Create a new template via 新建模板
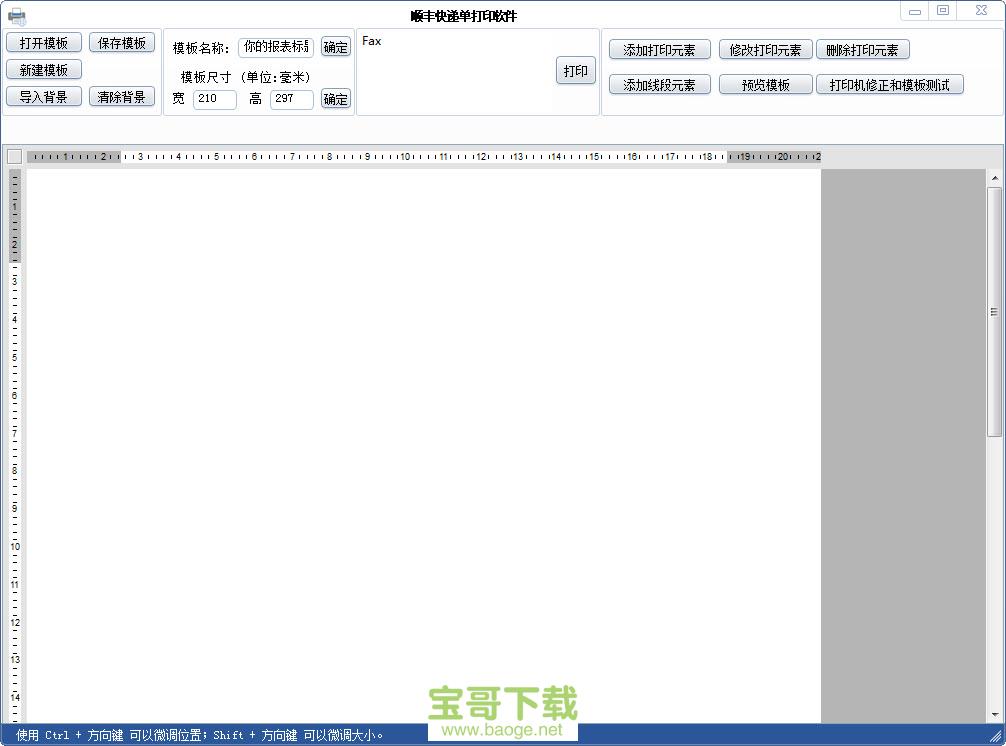The height and width of the screenshot is (746, 1006). coord(44,69)
